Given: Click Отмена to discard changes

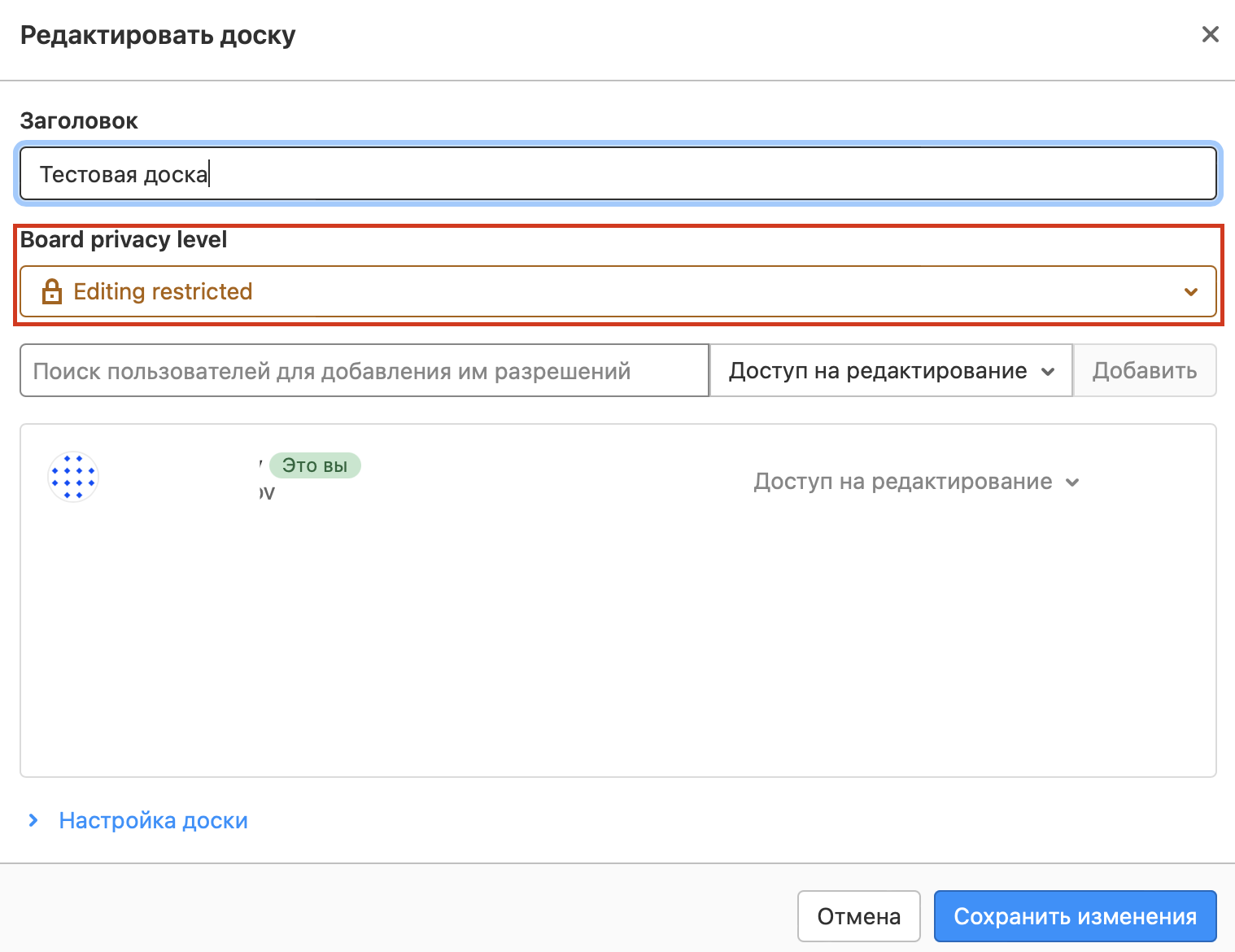Looking at the screenshot, I should 858,916.
